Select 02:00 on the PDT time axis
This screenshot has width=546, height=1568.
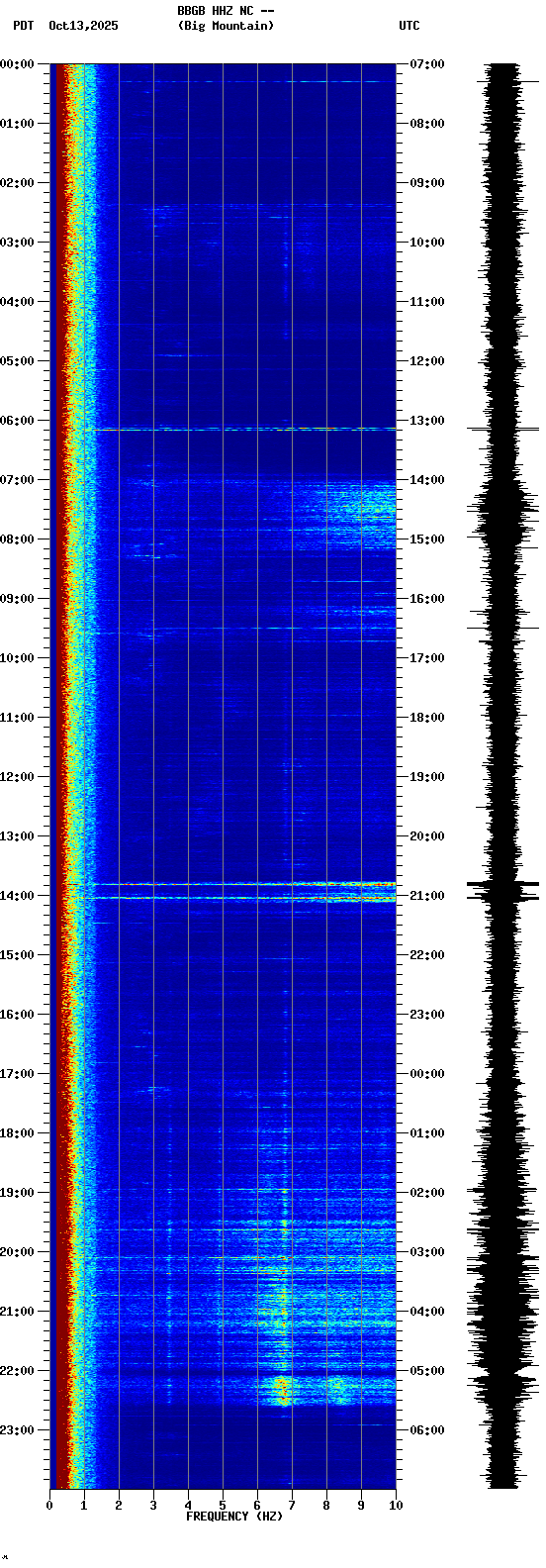click(17, 183)
